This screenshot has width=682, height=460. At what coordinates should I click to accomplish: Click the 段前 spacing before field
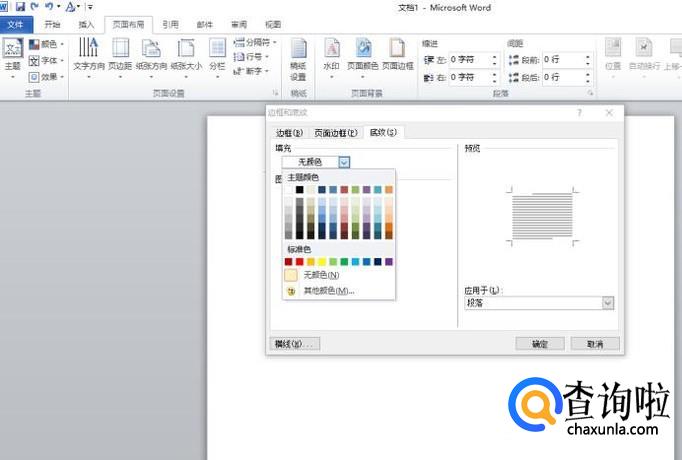click(x=563, y=60)
